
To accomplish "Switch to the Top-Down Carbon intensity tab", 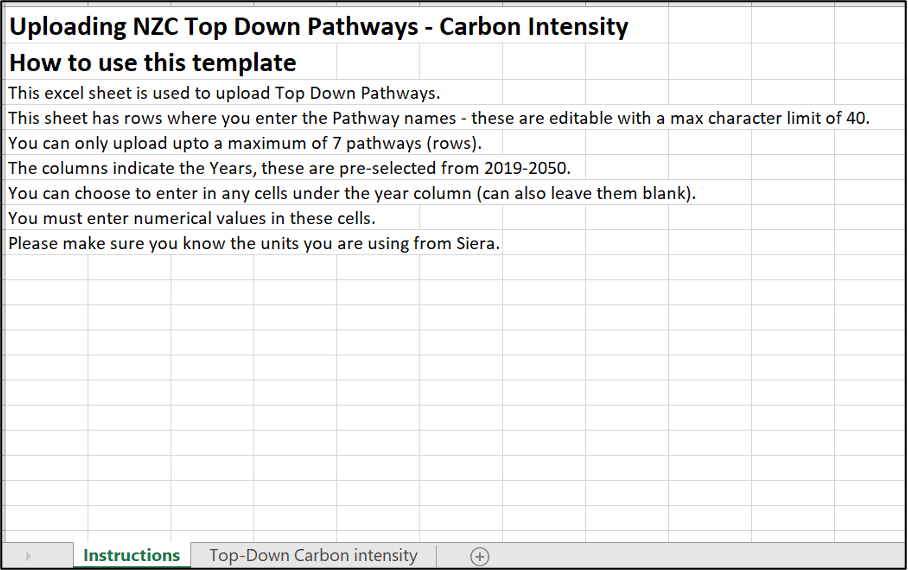I will pyautogui.click(x=313, y=556).
